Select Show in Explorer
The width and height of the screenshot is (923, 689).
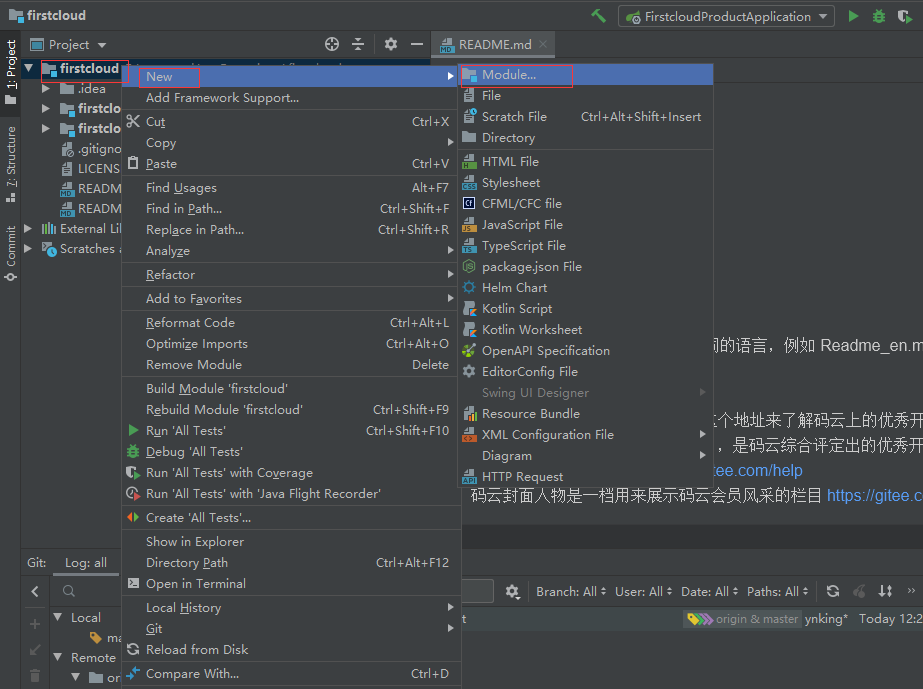(291, 542)
